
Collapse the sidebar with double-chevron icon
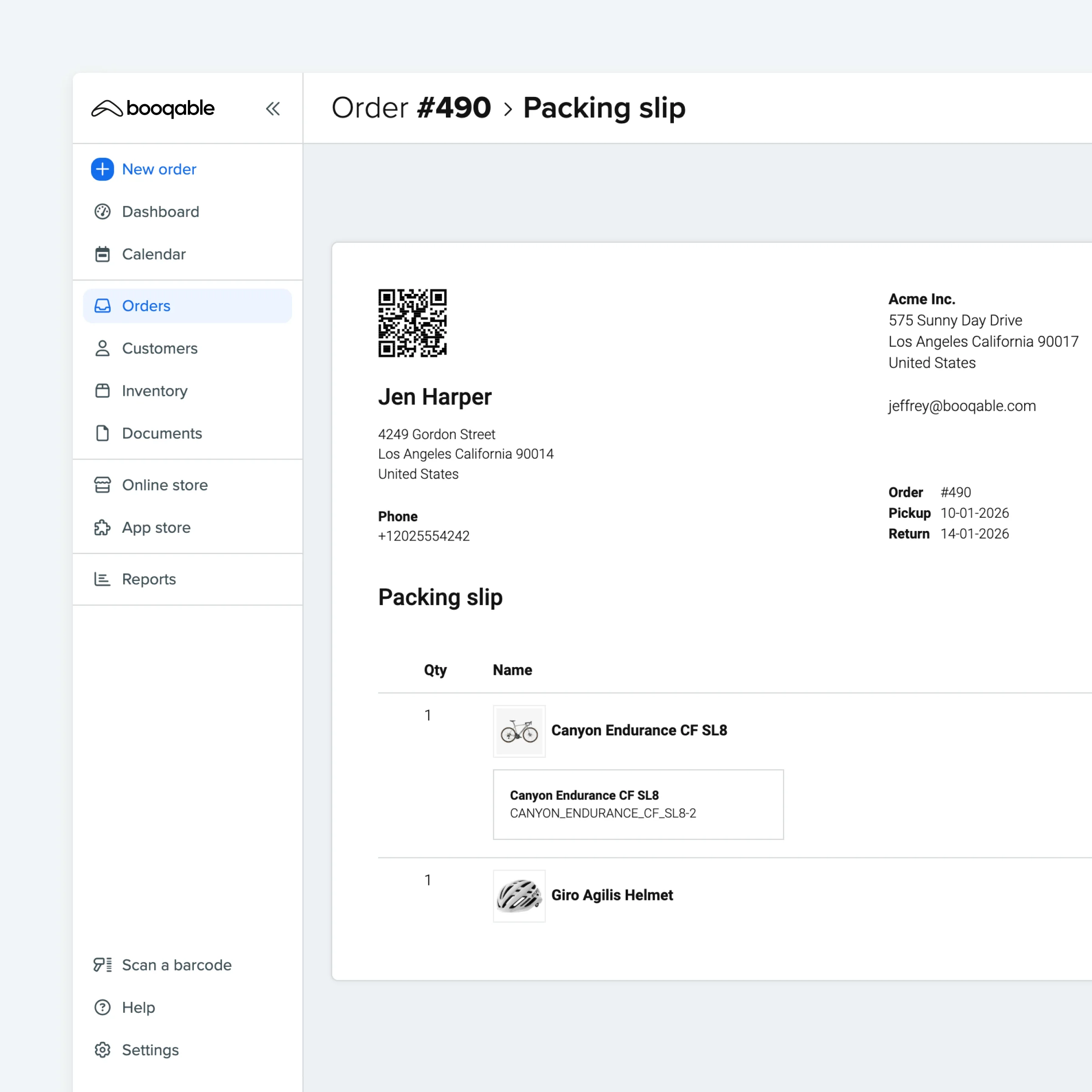pos(273,109)
